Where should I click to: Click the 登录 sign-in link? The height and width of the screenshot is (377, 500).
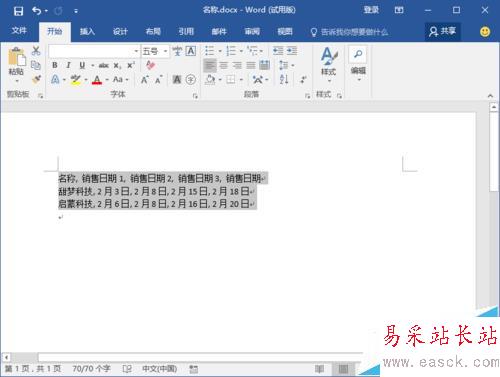pyautogui.click(x=371, y=10)
